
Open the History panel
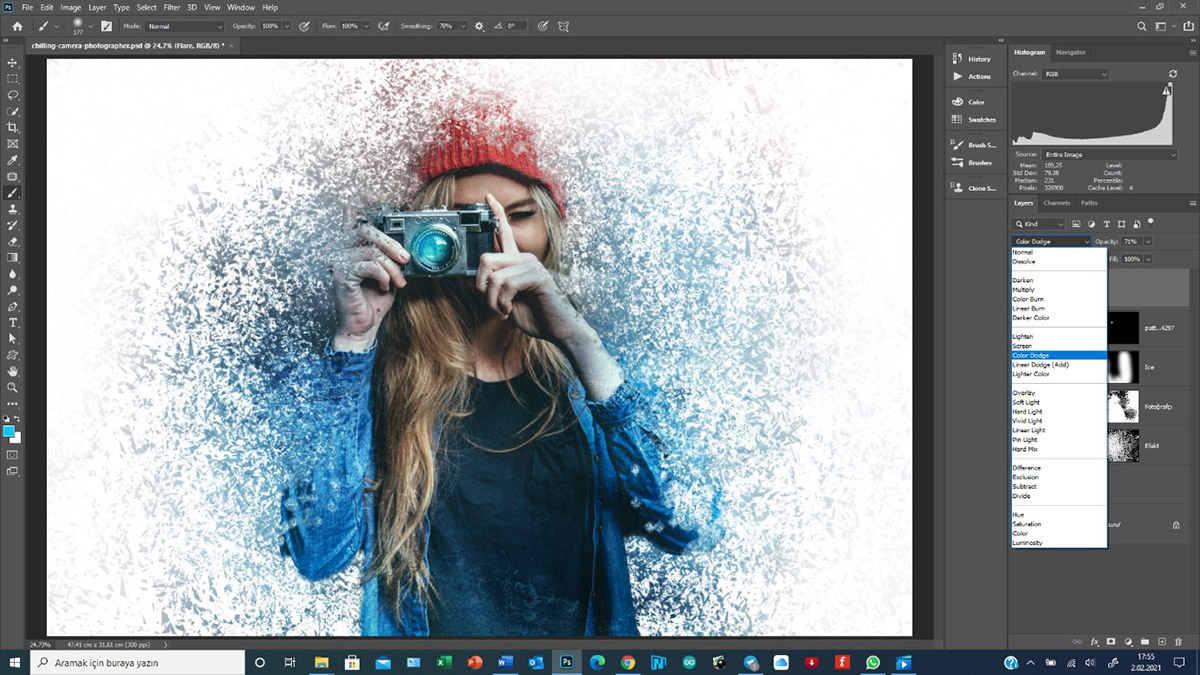pos(978,59)
